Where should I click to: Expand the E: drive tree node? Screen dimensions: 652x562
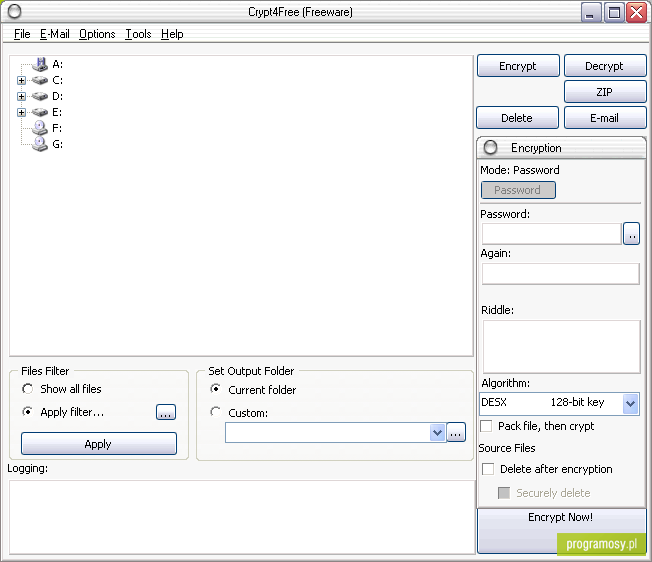point(22,113)
